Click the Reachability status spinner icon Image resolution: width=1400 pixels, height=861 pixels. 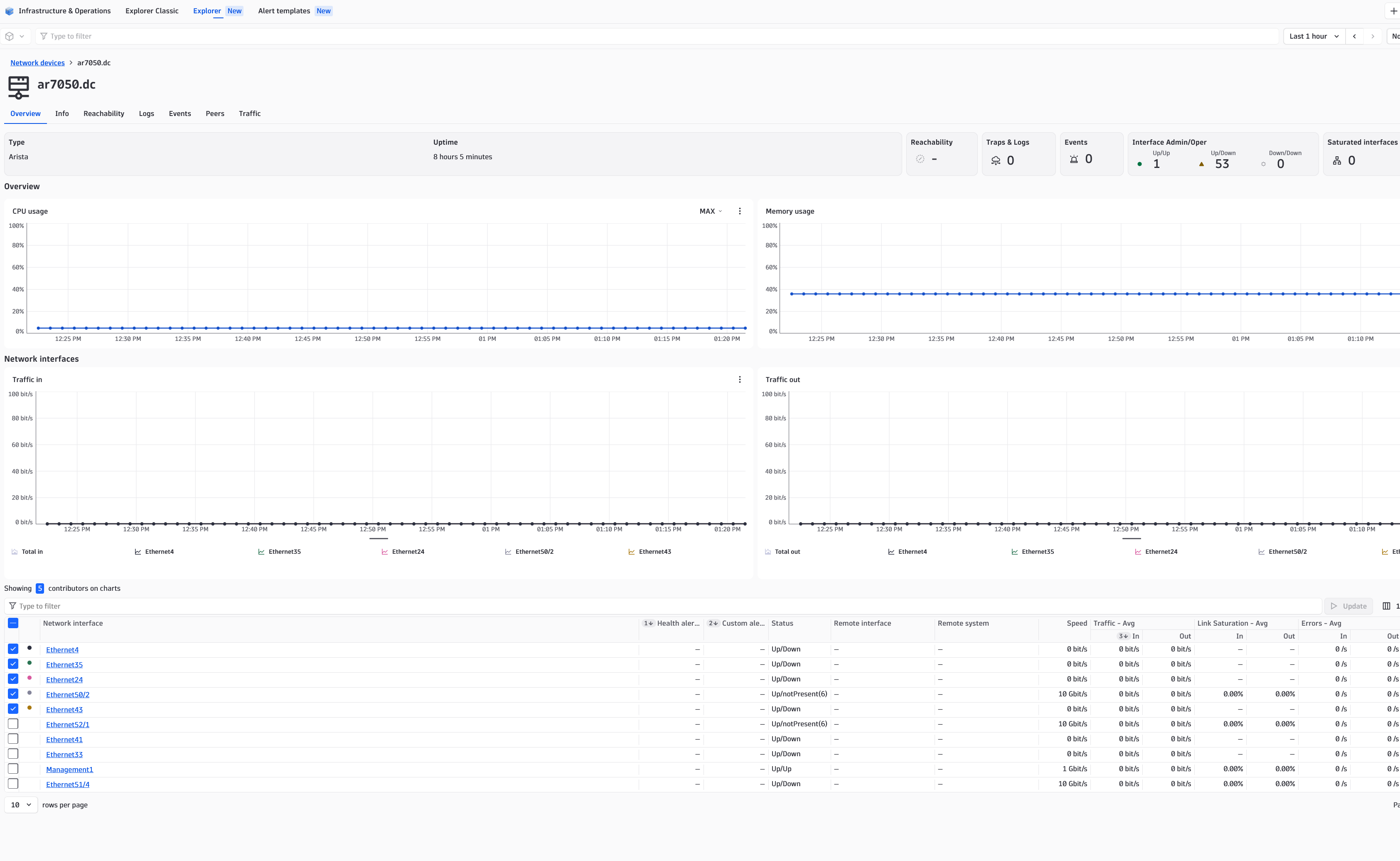pos(920,159)
